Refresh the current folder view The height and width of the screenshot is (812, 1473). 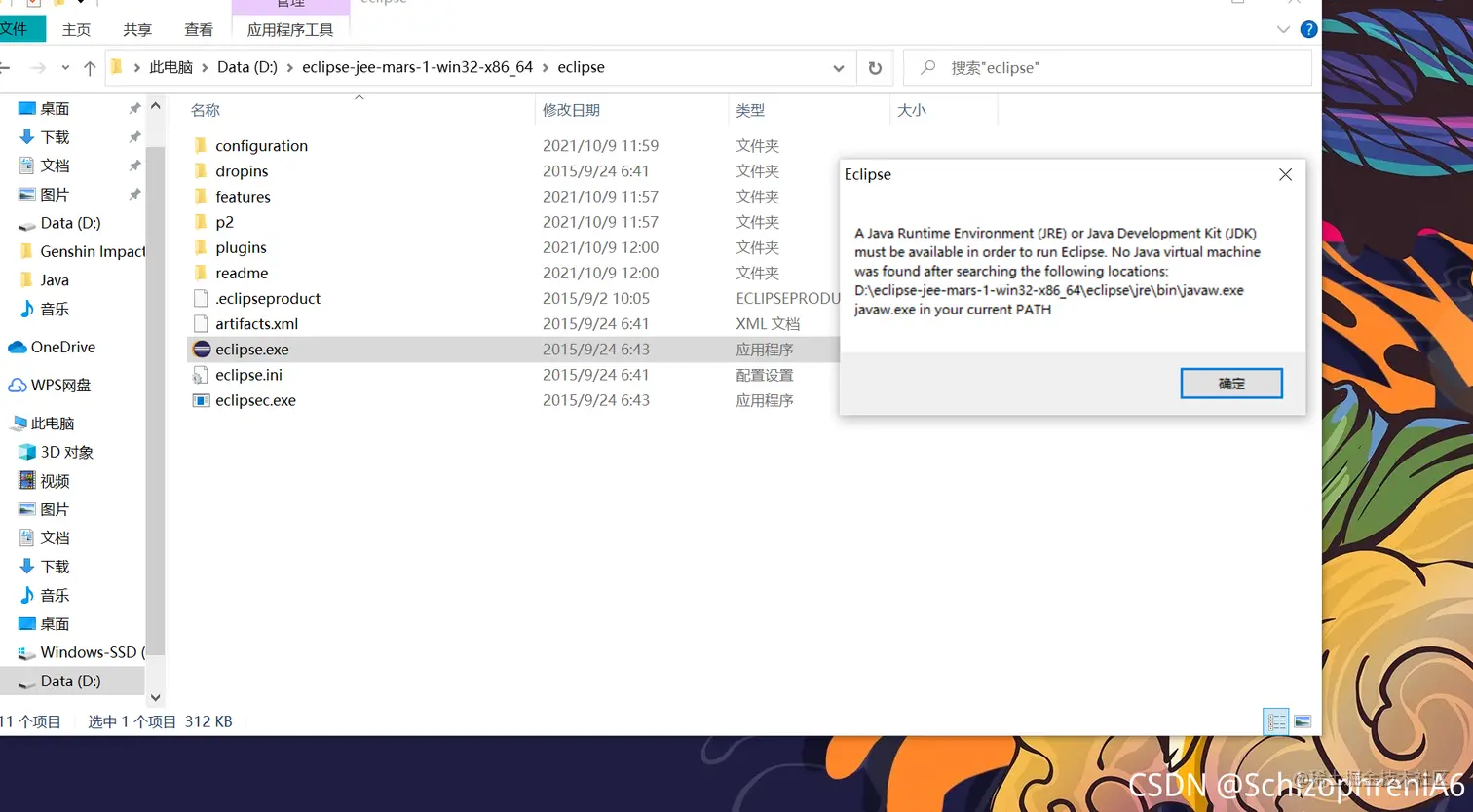point(875,68)
